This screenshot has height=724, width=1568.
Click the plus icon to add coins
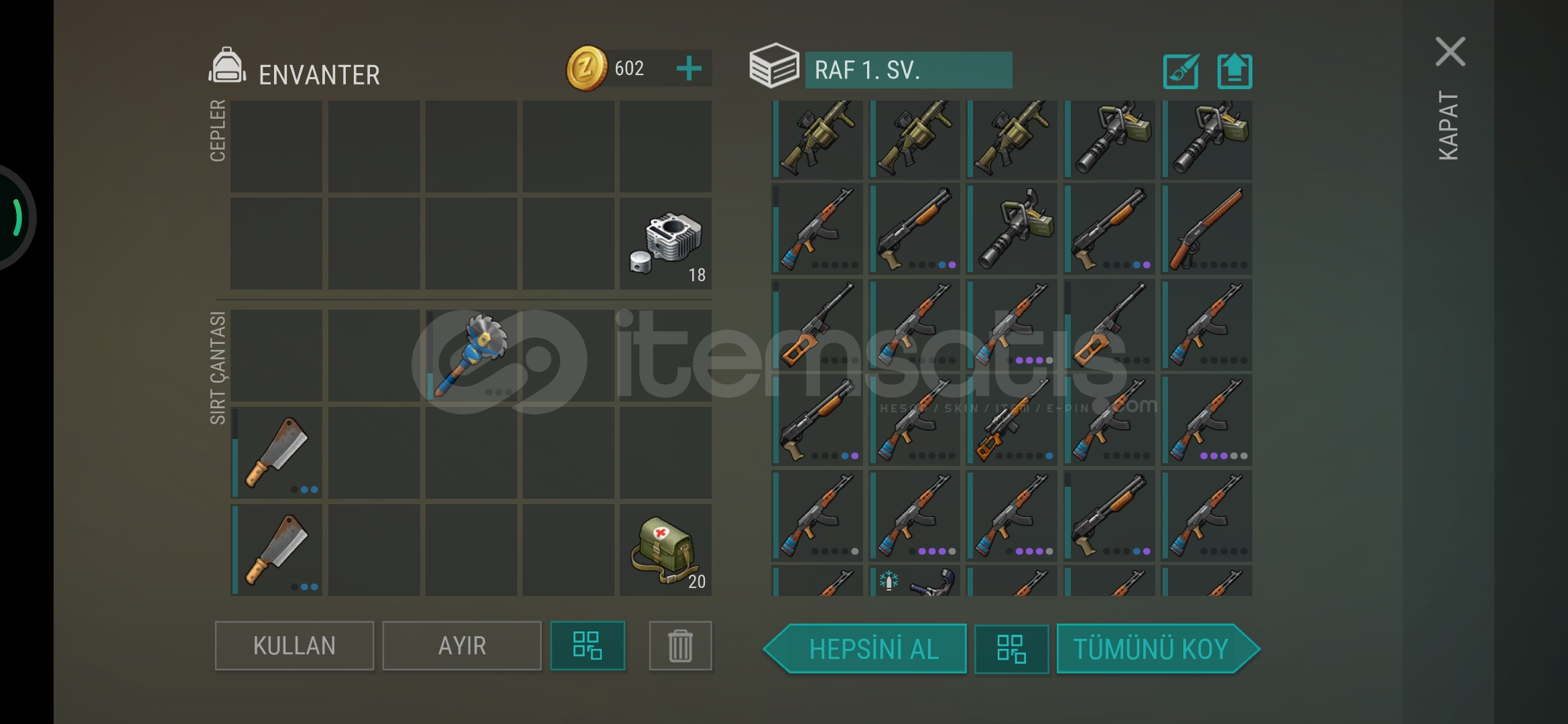tap(689, 68)
